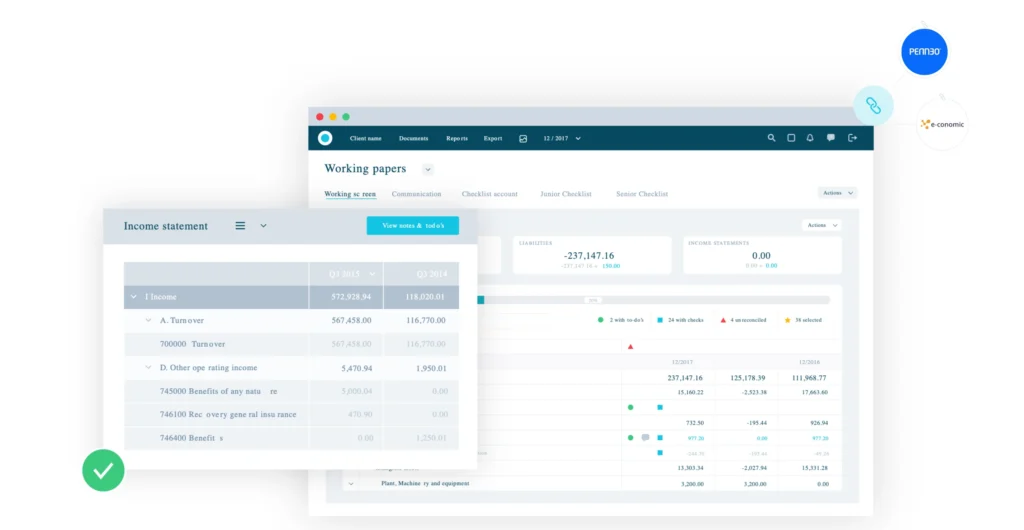Click the 5,470.94 cell
This screenshot has height=530, width=1024.
point(357,368)
